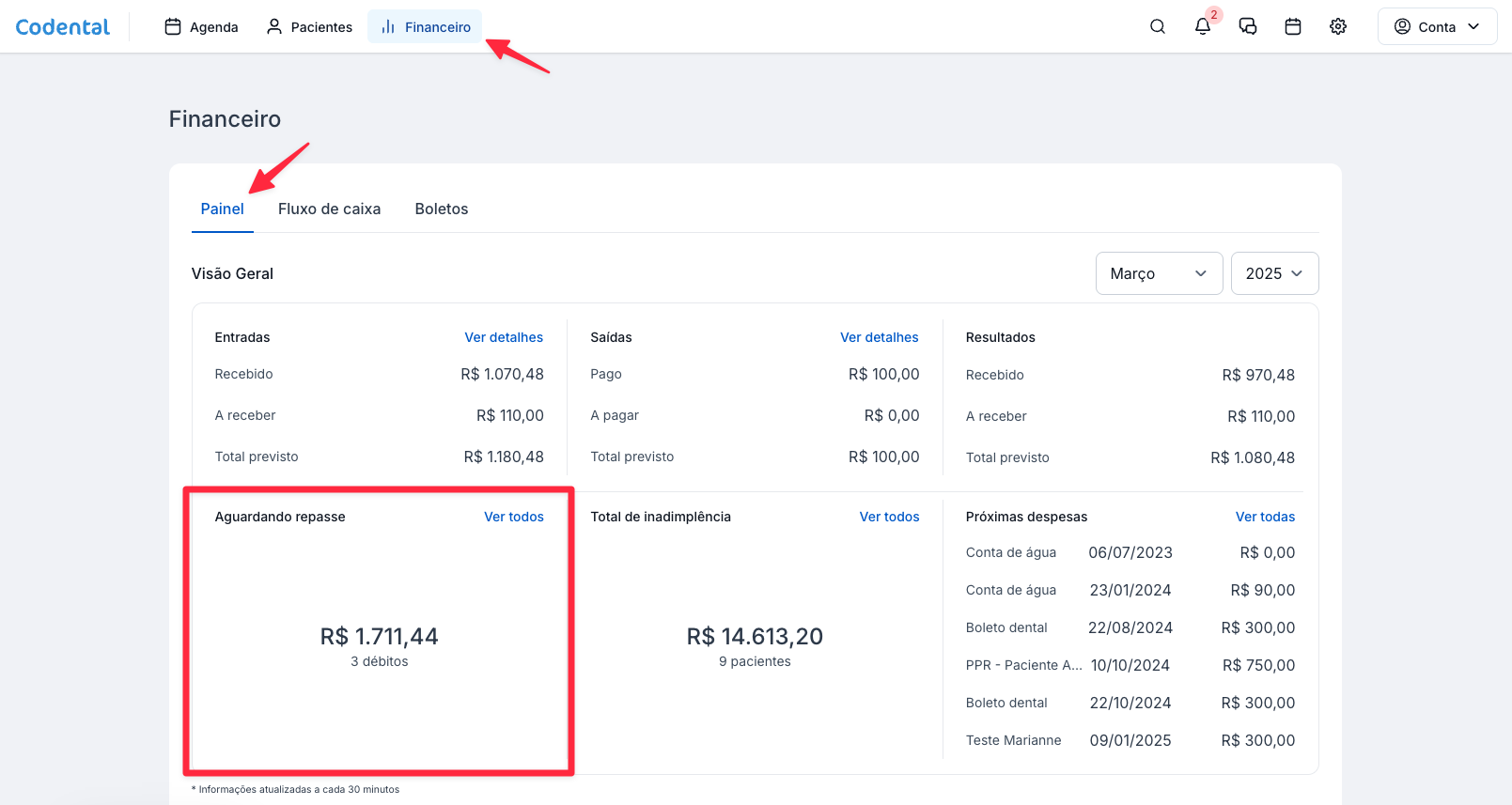The image size is (1512, 805).
Task: Open Agenda from the navigation bar
Action: click(201, 27)
